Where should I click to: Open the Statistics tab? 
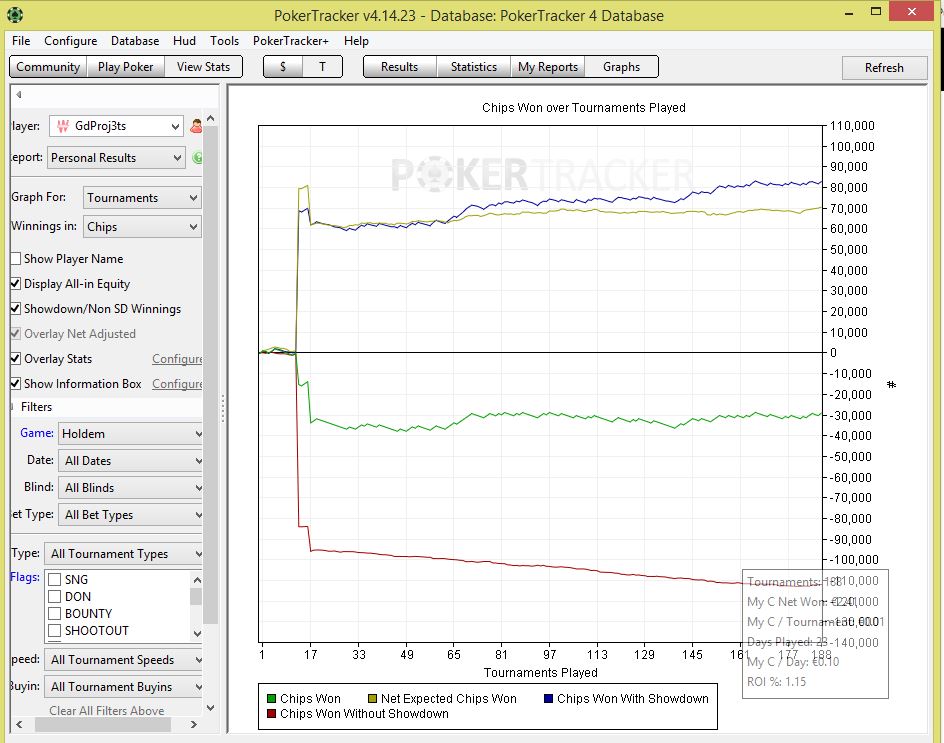pyautogui.click(x=474, y=67)
